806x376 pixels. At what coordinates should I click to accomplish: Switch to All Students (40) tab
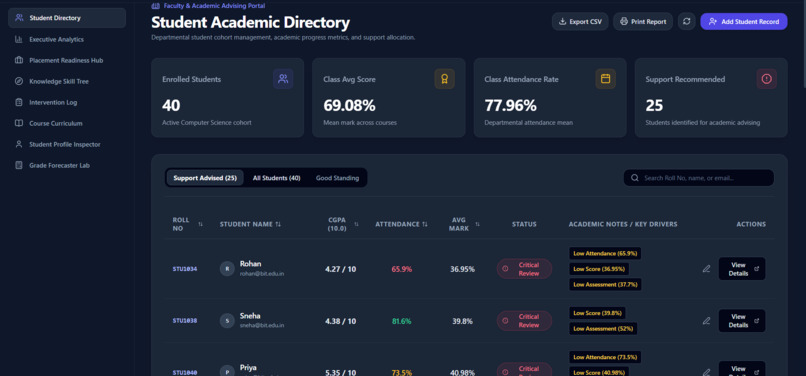[x=277, y=178]
